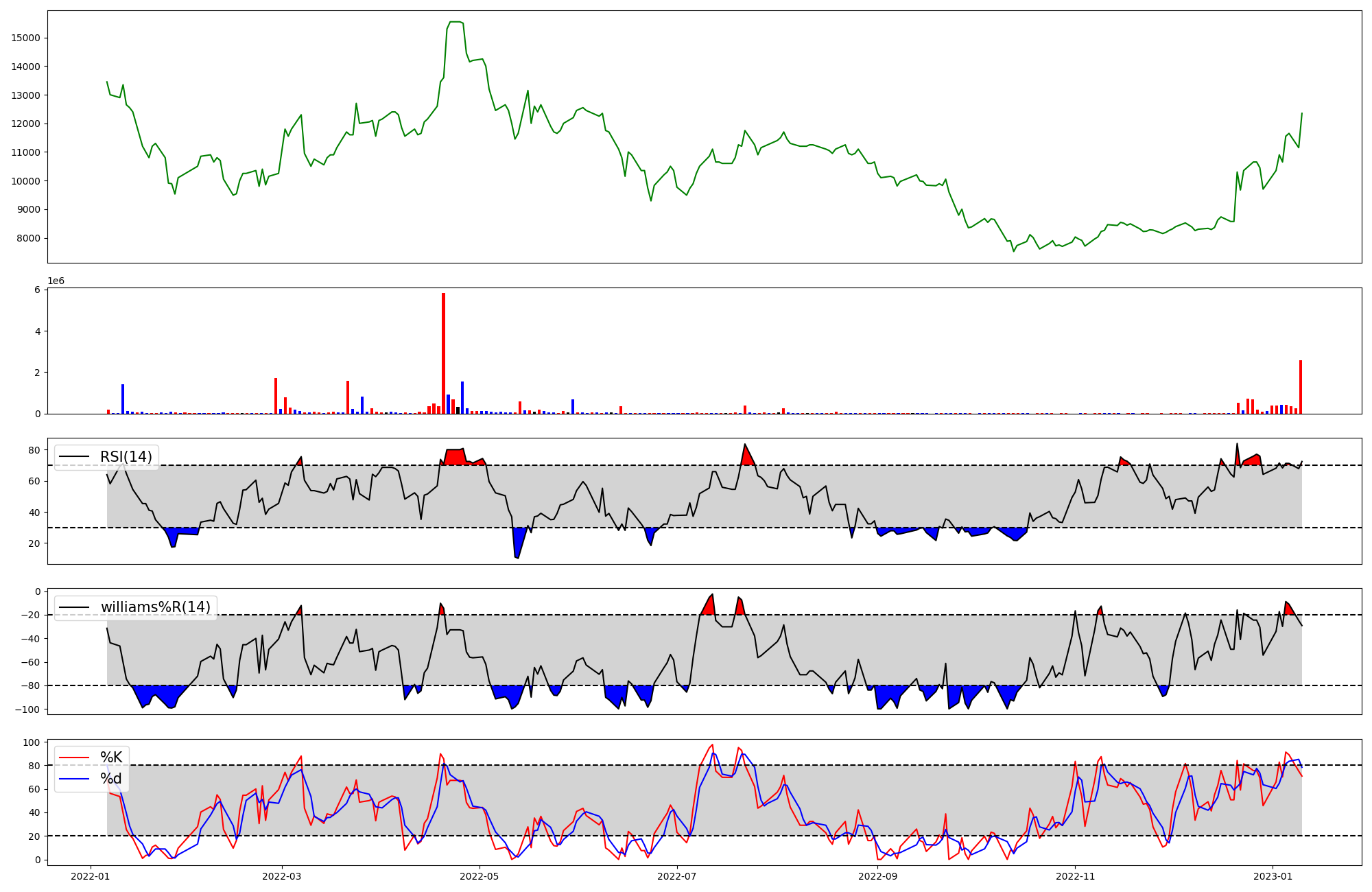Click the 2022-01 x-axis date label
Screen dimensions: 1372x892
[91, 876]
